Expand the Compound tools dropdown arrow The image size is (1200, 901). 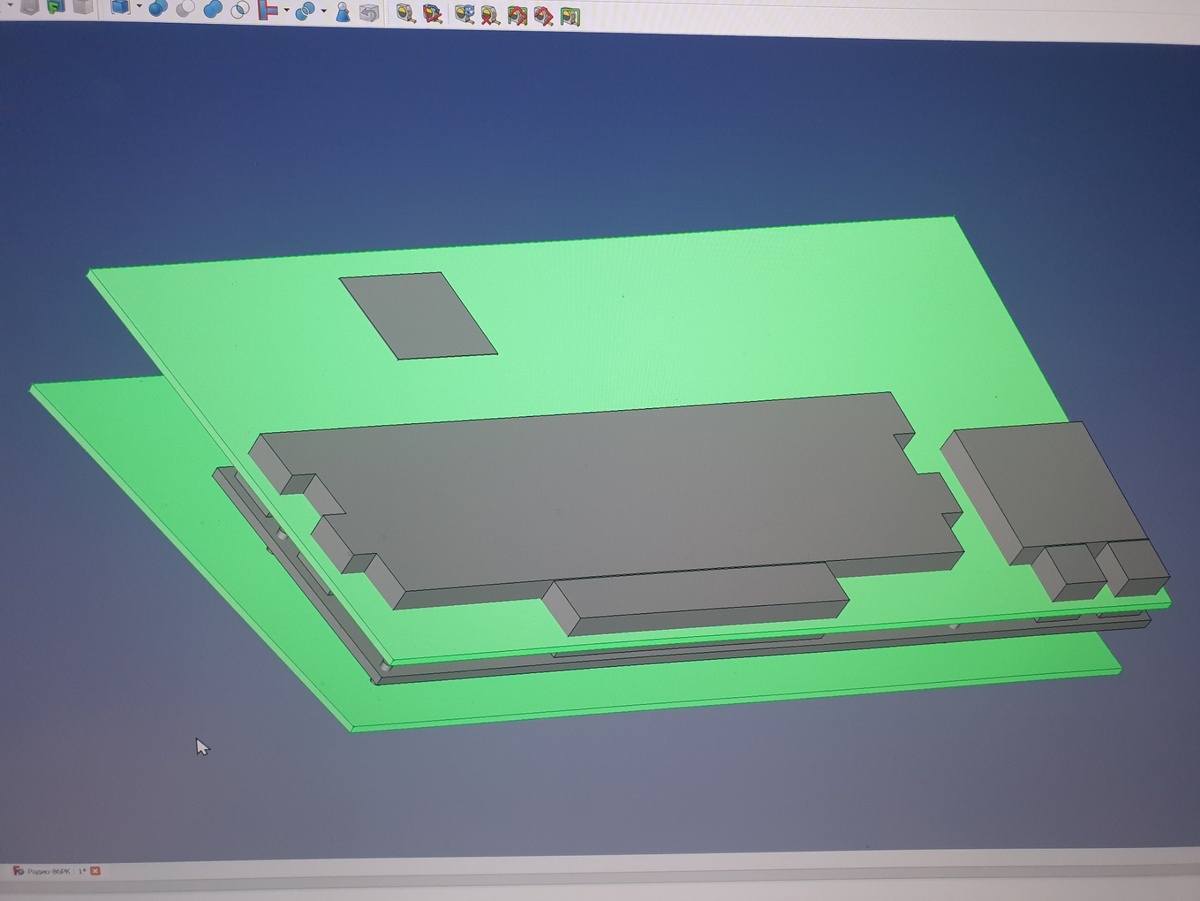(x=138, y=8)
